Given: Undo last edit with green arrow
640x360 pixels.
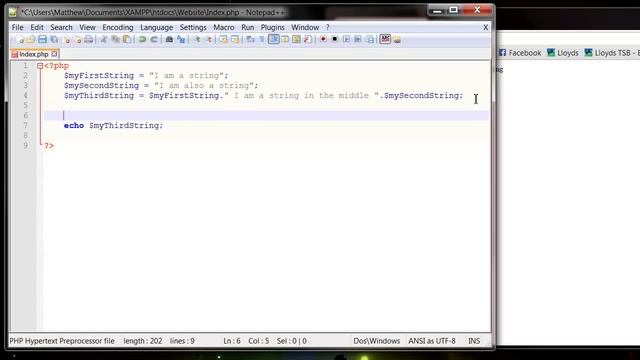Looking at the screenshot, I should tap(142, 40).
